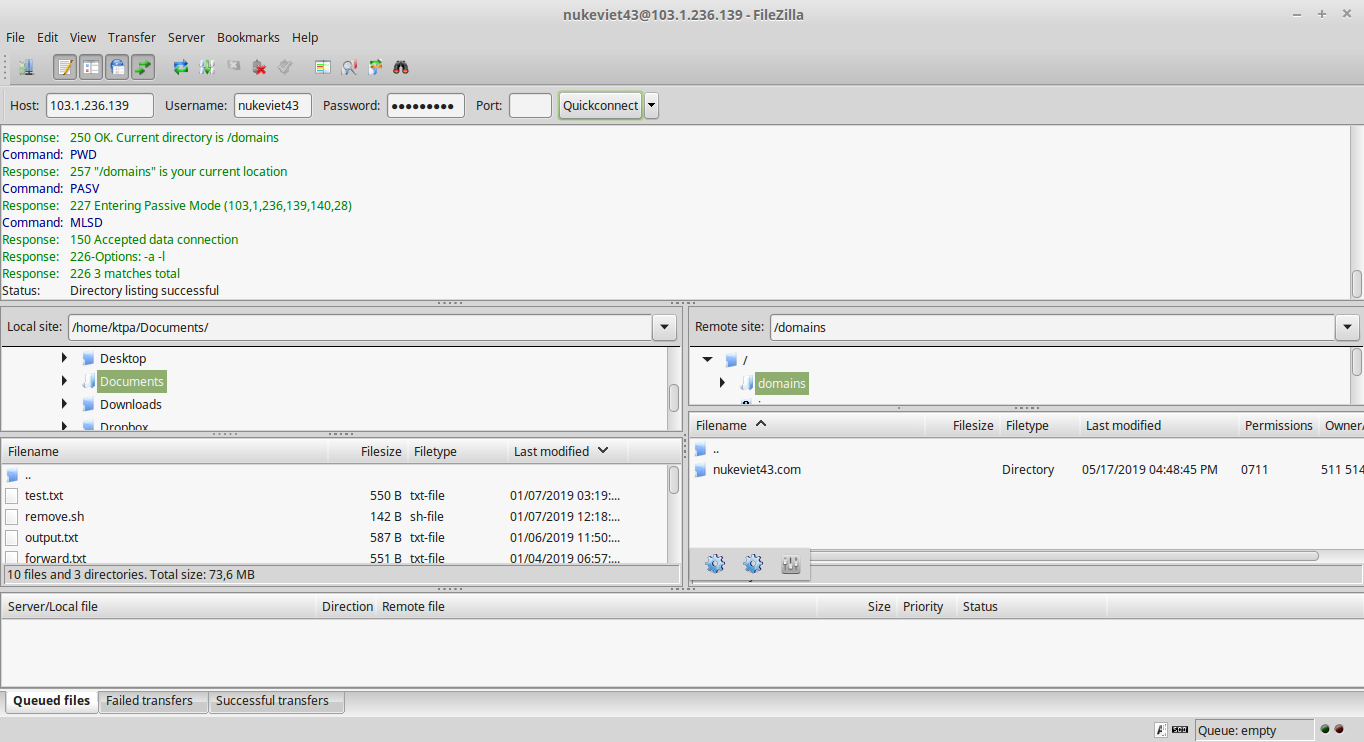Toggle synchronized browsing

[x=375, y=67]
